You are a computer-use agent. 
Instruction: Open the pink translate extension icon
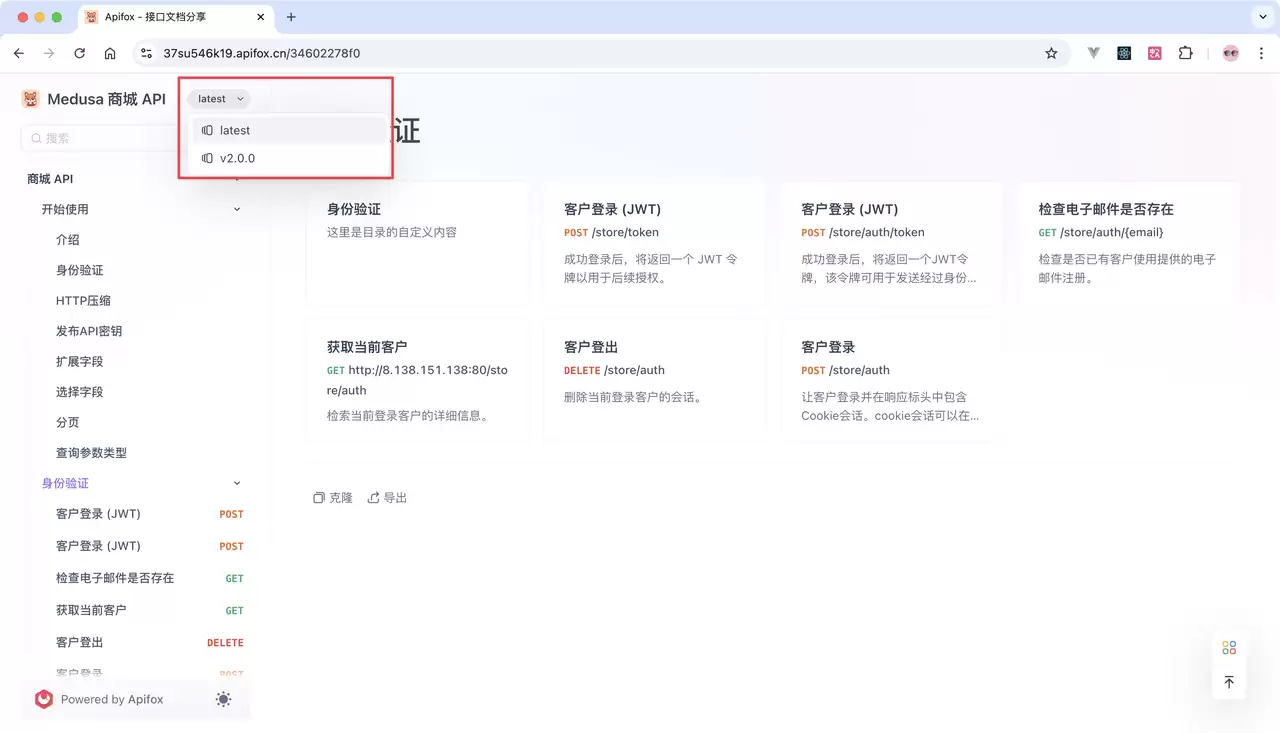pos(1155,53)
